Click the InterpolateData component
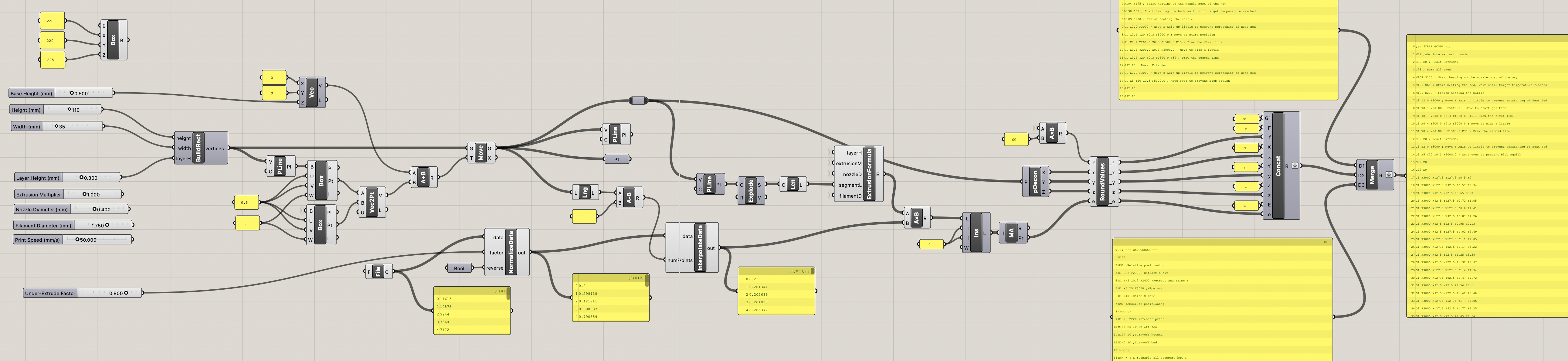Image resolution: width=1568 pixels, height=361 pixels. click(x=700, y=248)
